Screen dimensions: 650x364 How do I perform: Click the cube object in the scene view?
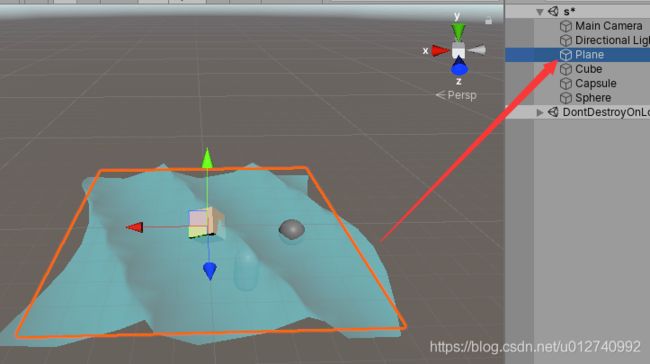206,223
